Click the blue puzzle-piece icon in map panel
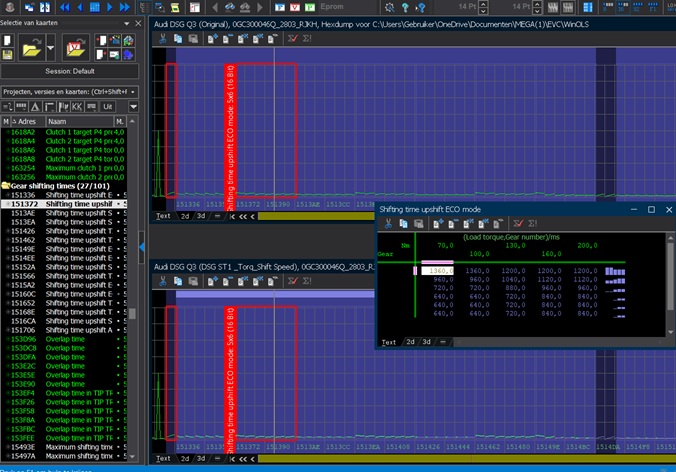Viewport: 676px width, 472px height. [128, 54]
